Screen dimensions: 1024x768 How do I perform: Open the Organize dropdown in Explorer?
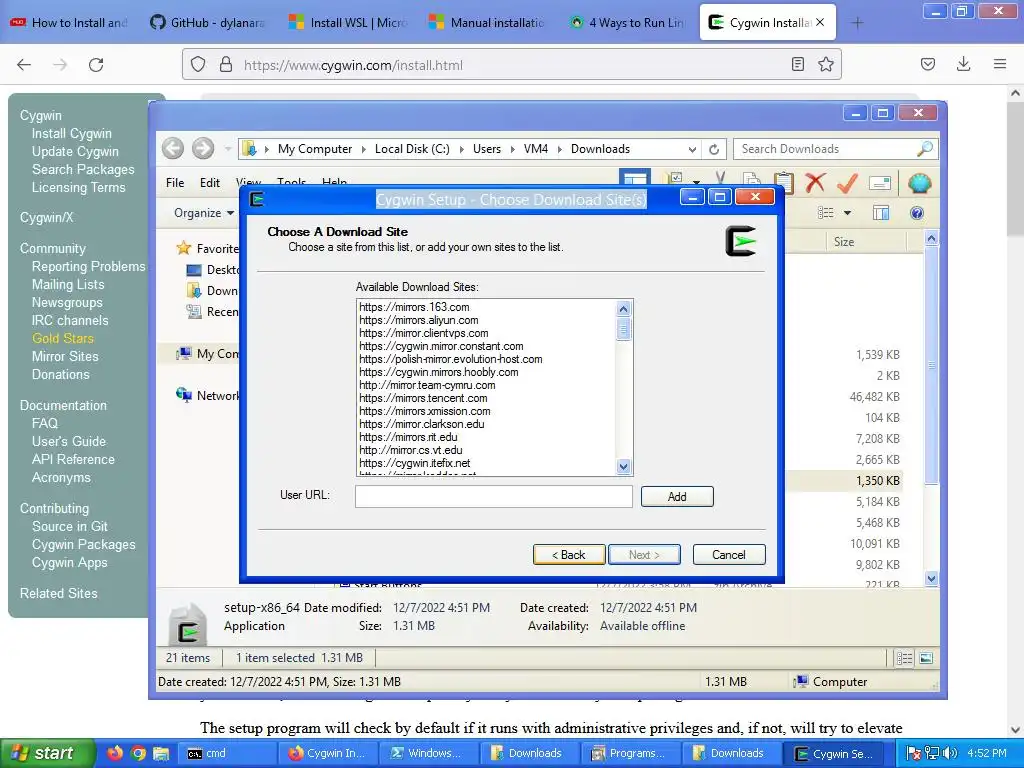(x=204, y=213)
